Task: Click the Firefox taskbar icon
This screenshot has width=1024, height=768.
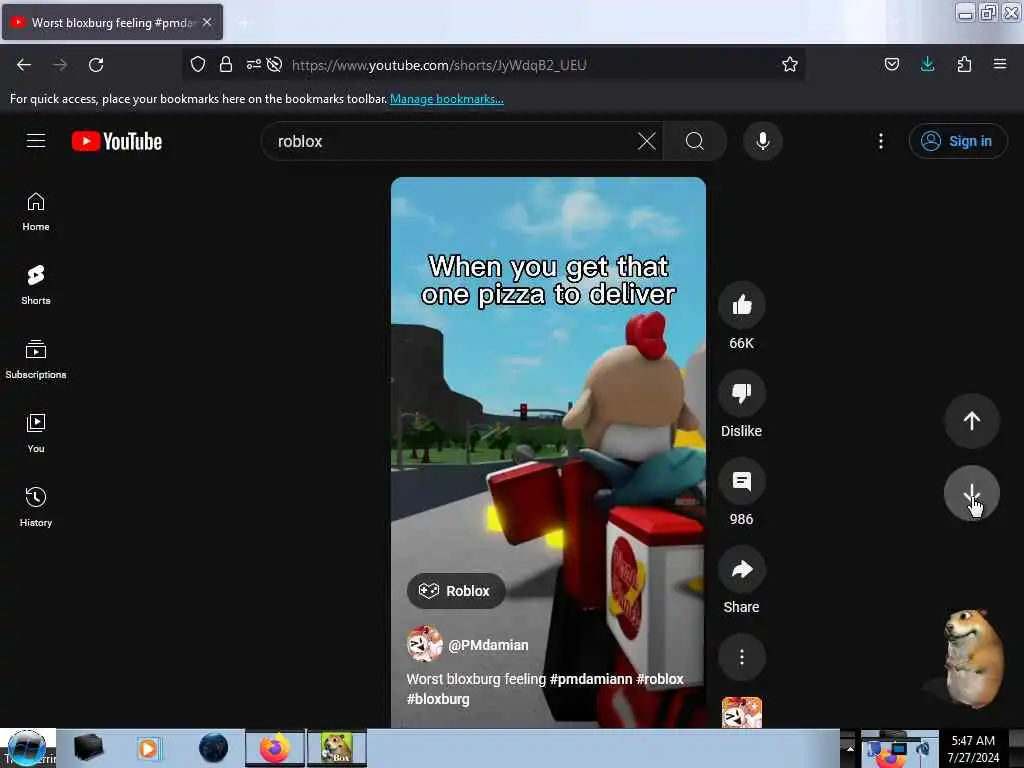Action: (275, 748)
